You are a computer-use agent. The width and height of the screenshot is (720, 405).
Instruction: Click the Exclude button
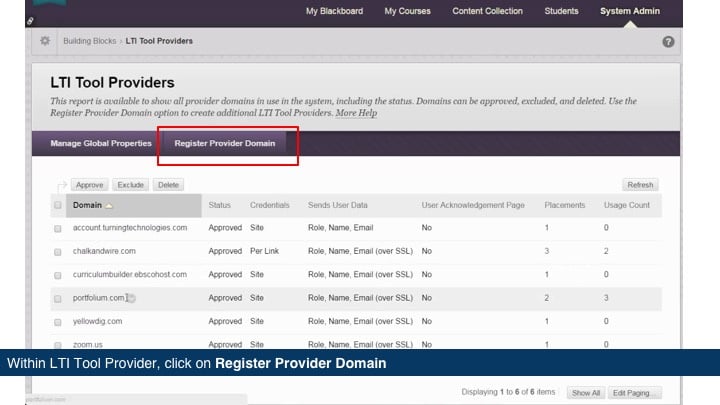tap(130, 185)
